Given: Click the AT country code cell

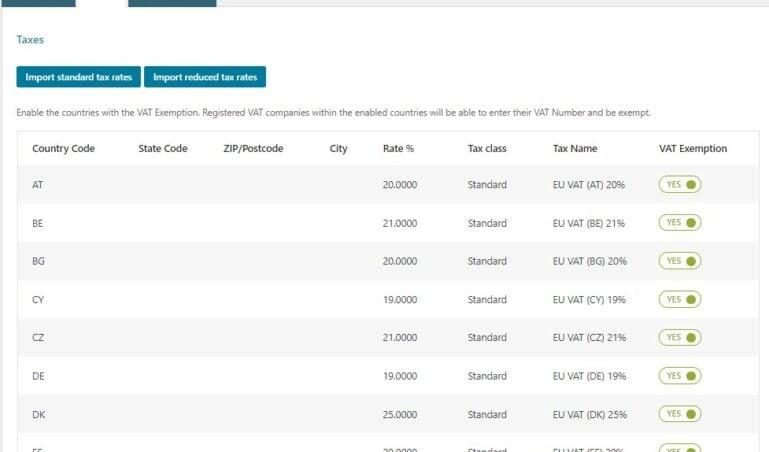Looking at the screenshot, I should (37, 185).
